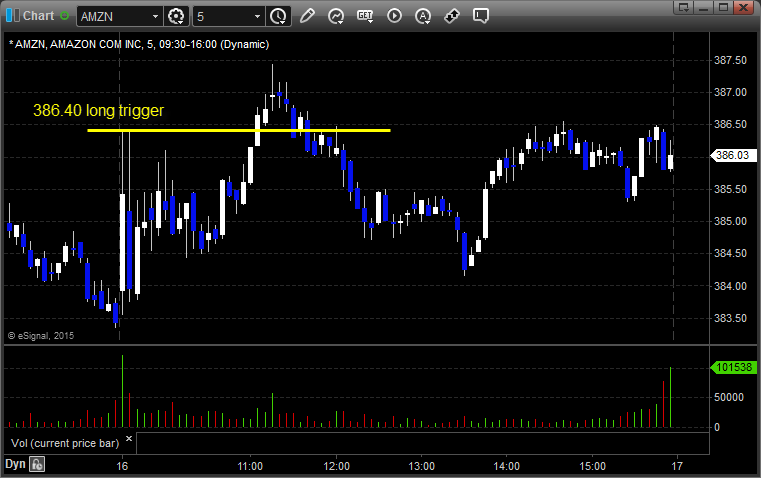Select the pencil drawing tool

pyautogui.click(x=307, y=16)
